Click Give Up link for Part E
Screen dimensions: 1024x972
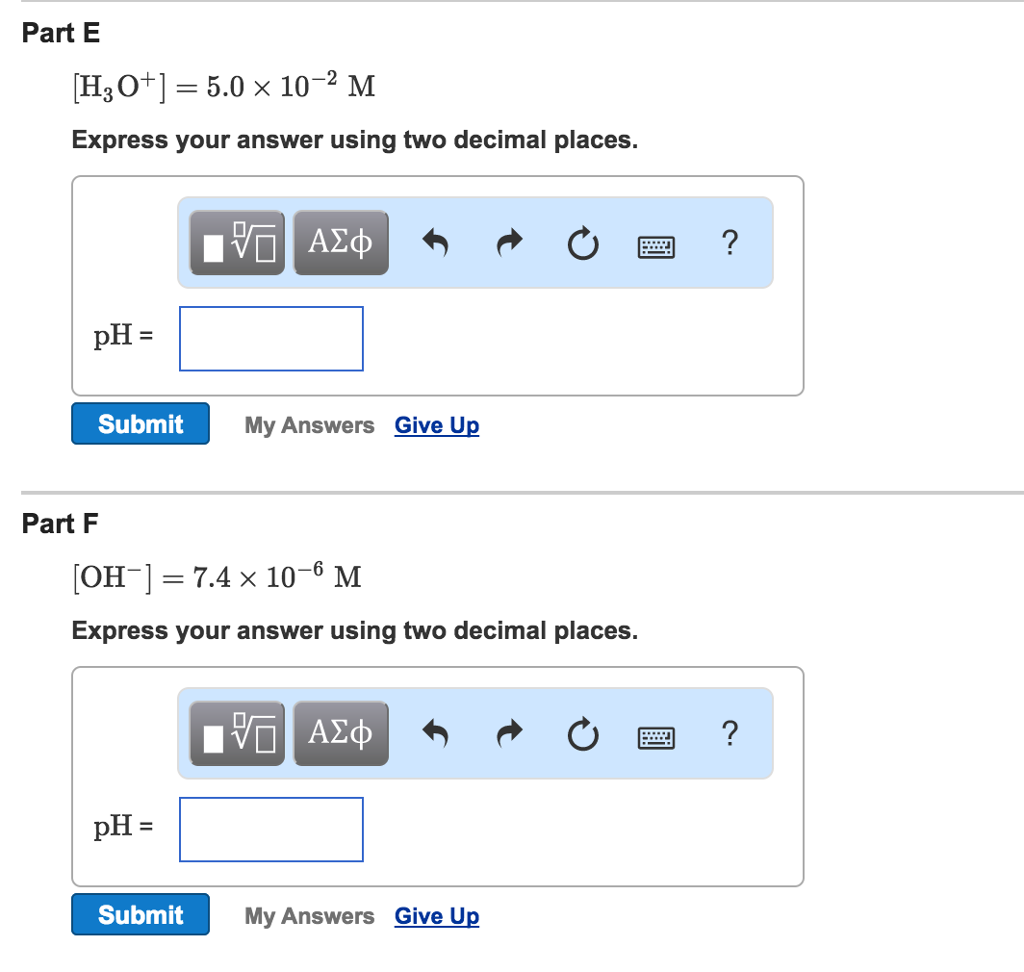(x=437, y=425)
